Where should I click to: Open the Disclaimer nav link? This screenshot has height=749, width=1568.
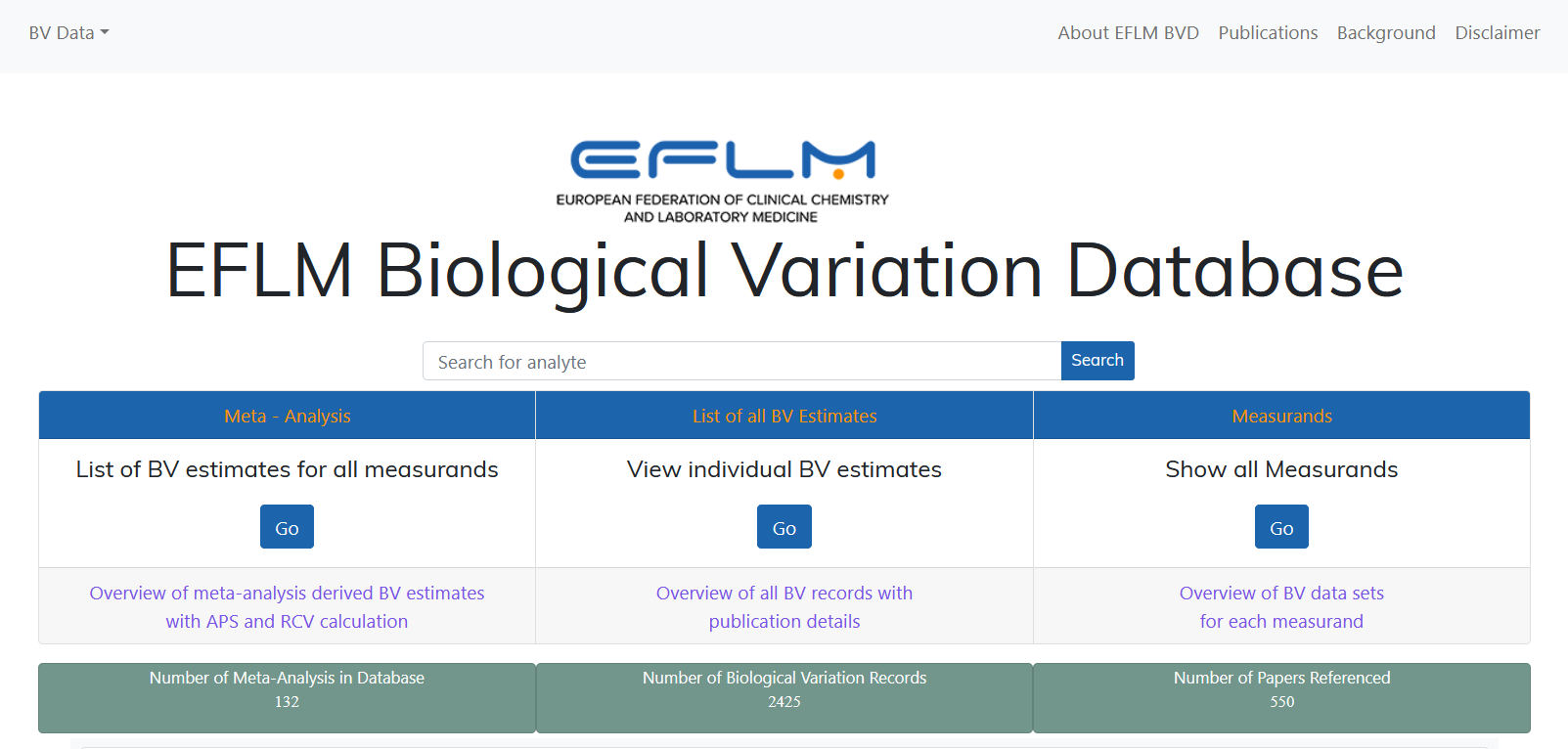point(1497,33)
